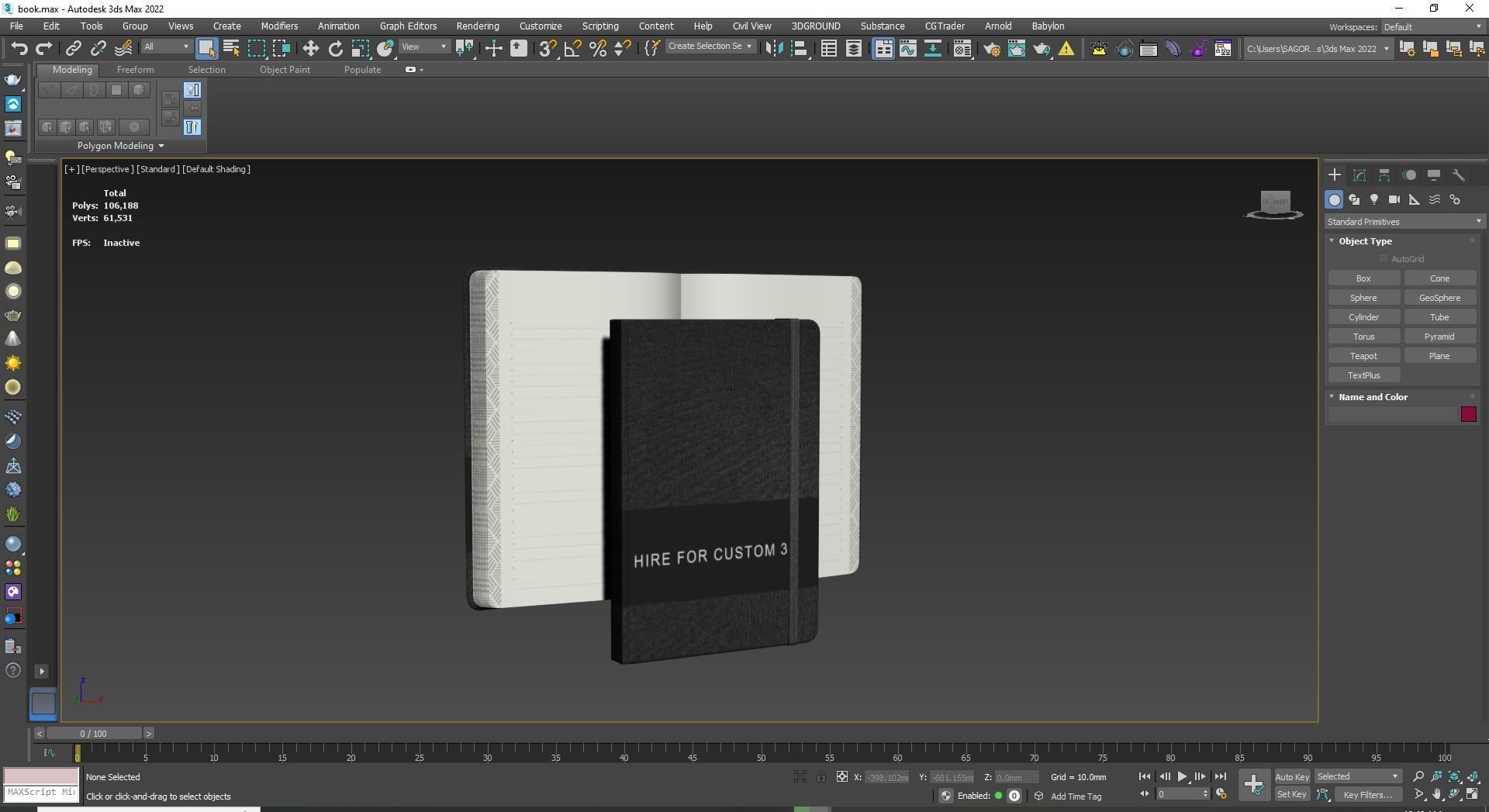Open Mirror tool

774,48
